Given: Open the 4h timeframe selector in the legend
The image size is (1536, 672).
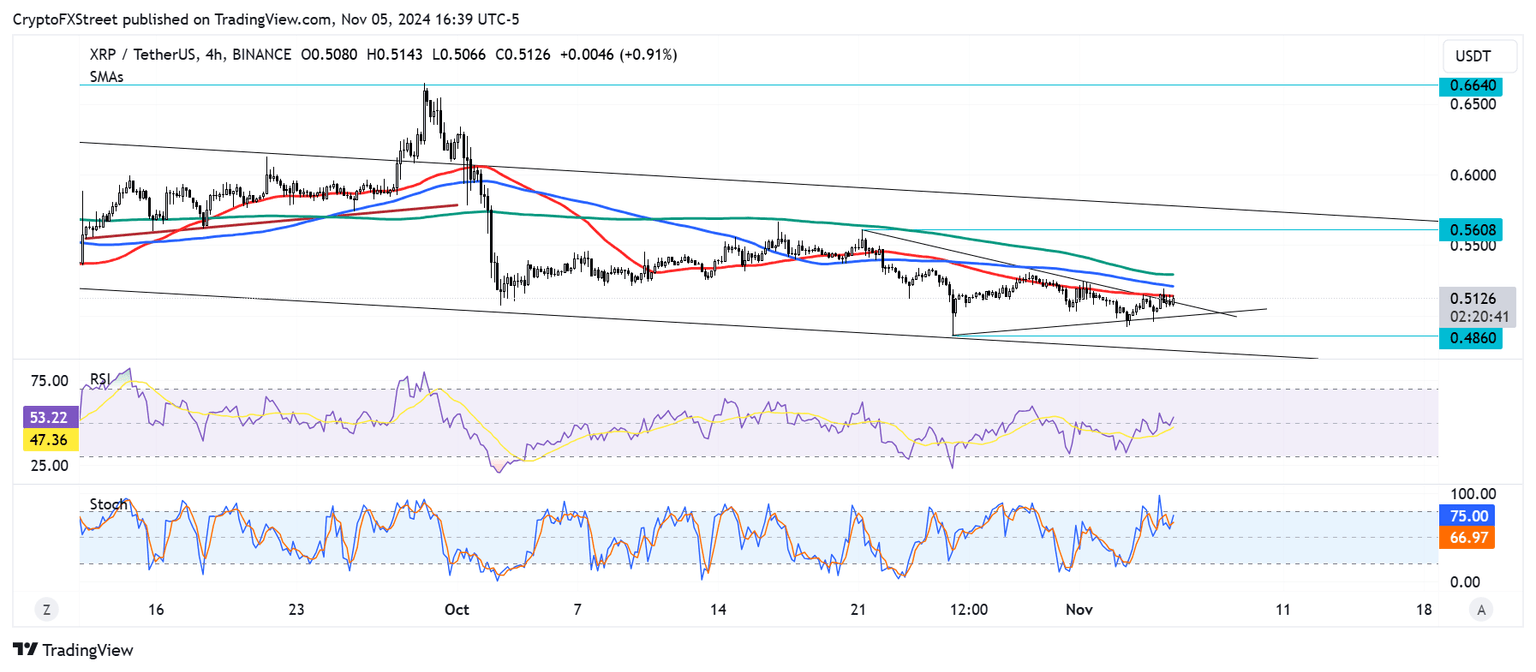Looking at the screenshot, I should coord(215,54).
